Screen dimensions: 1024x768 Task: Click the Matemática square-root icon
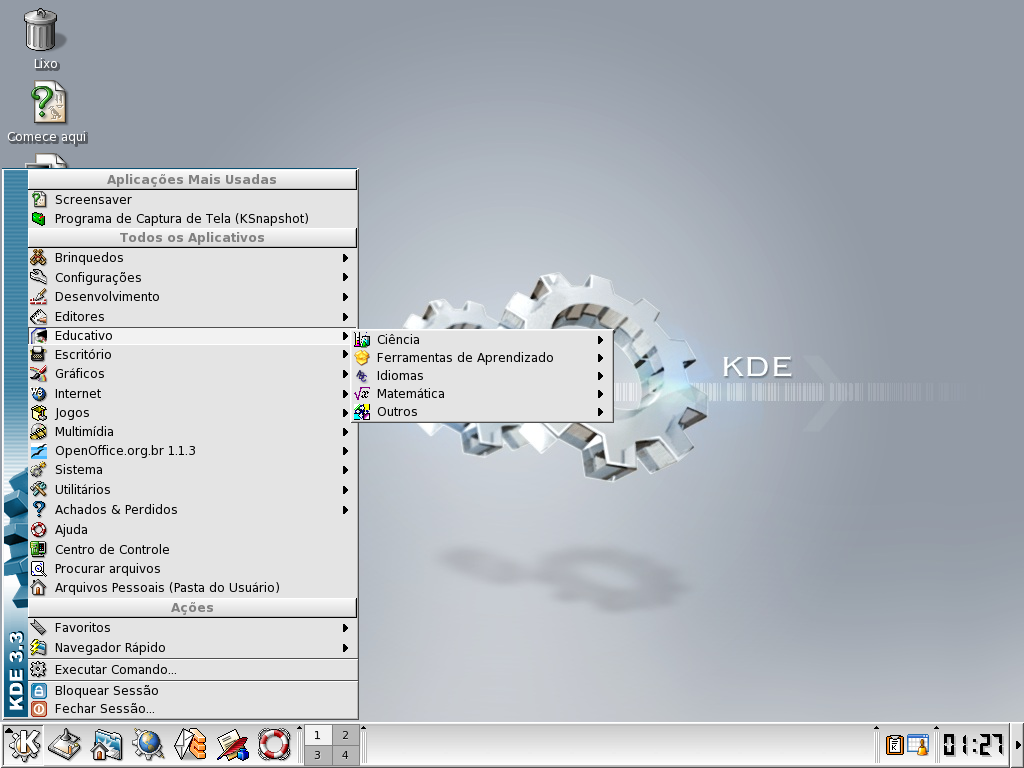pos(362,394)
